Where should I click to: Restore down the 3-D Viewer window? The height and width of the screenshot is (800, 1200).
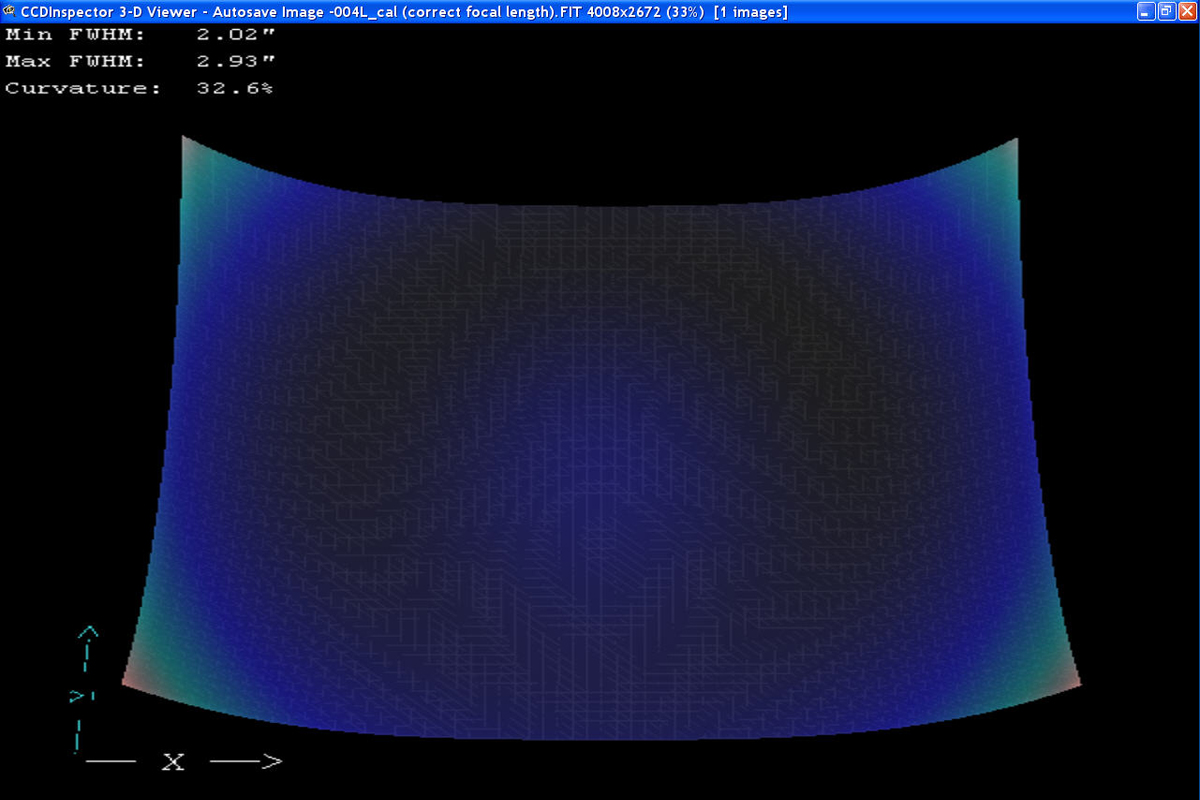(x=1167, y=11)
